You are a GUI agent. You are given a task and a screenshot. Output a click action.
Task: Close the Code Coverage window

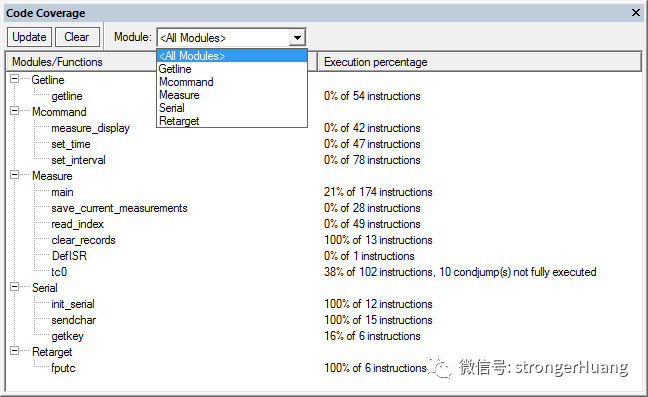(636, 13)
